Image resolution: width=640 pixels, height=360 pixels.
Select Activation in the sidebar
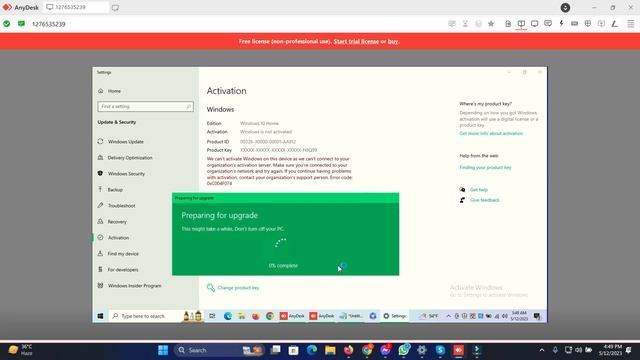113,238
